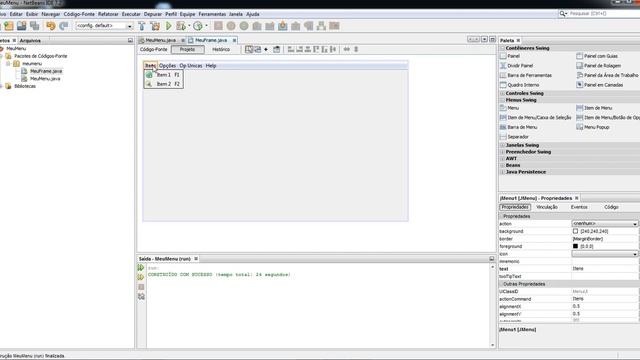Image resolution: width=640 pixels, height=360 pixels.
Task: Expand the Beans palette section
Action: click(503, 165)
